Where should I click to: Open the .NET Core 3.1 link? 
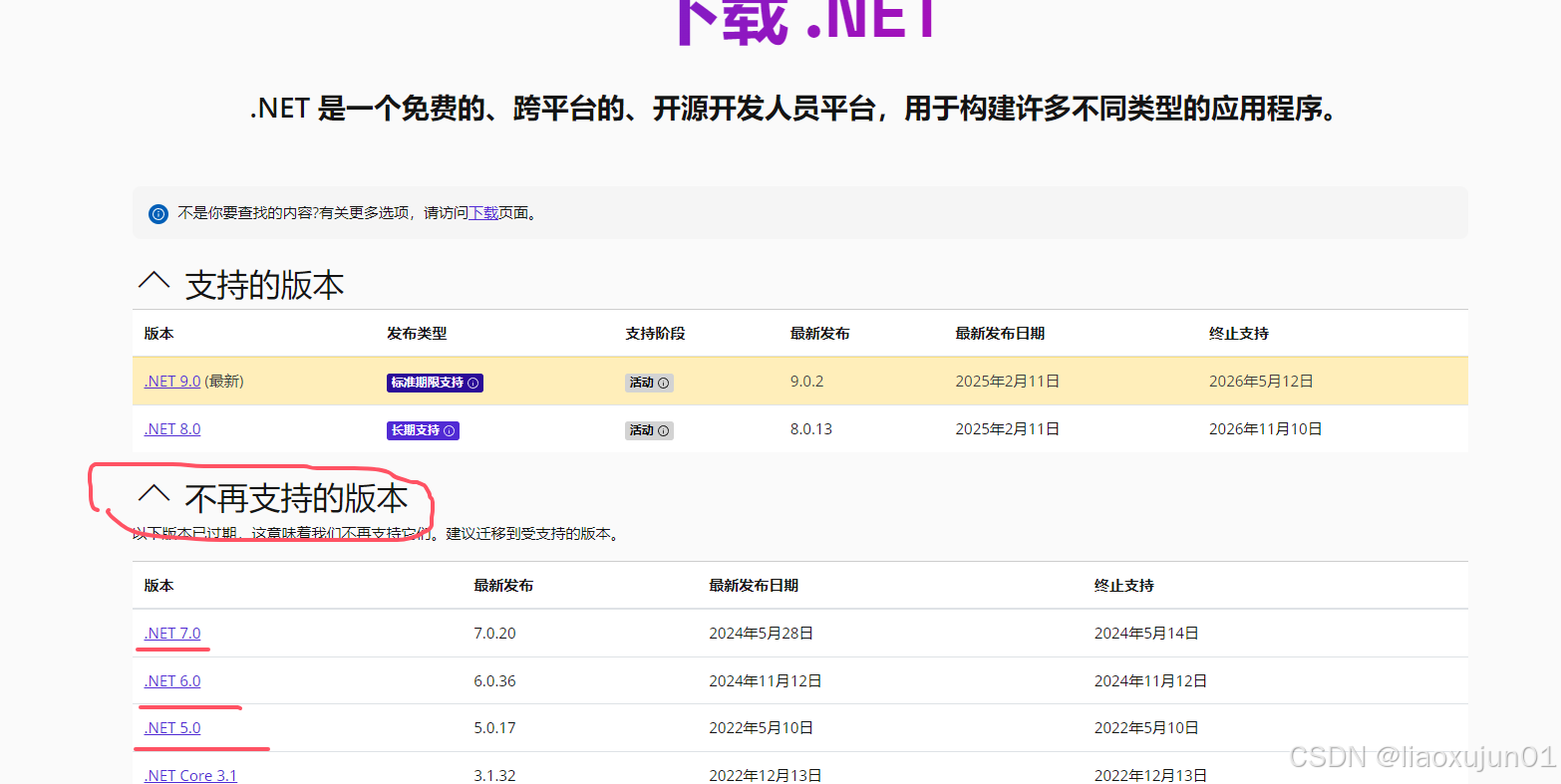tap(190, 775)
